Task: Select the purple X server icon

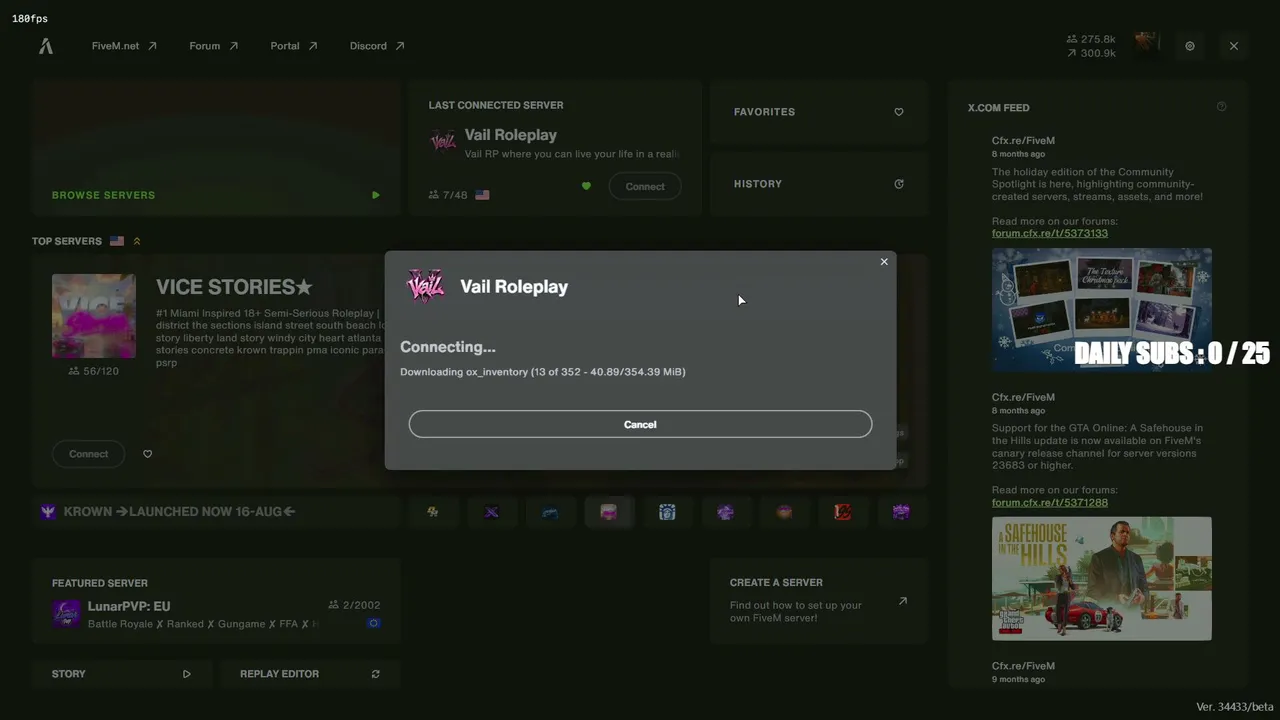Action: point(492,512)
